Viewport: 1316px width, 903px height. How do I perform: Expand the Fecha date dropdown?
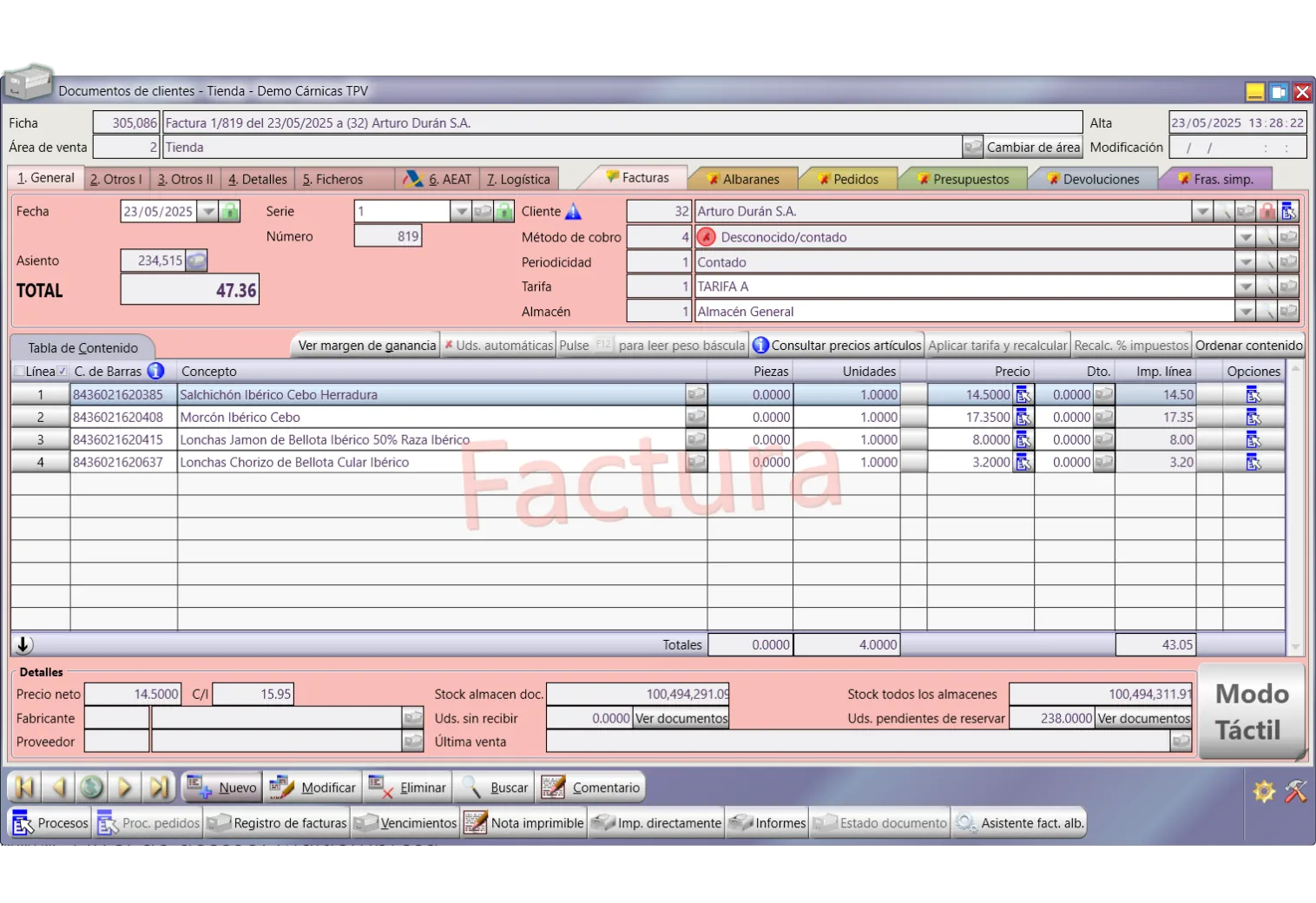207,211
